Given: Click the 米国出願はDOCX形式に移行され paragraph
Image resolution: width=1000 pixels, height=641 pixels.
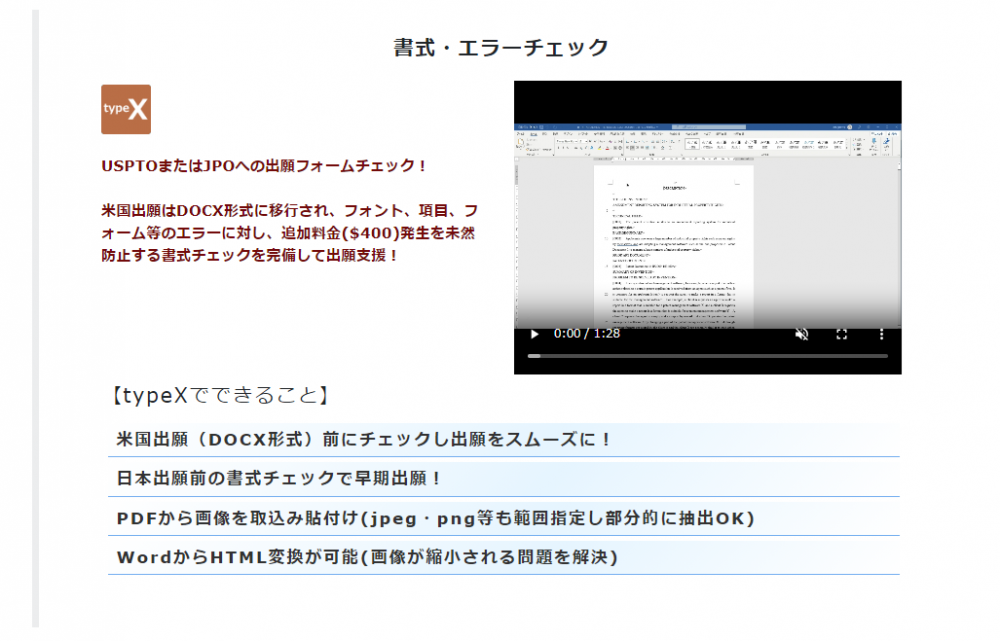Looking at the screenshot, I should coord(290,233).
